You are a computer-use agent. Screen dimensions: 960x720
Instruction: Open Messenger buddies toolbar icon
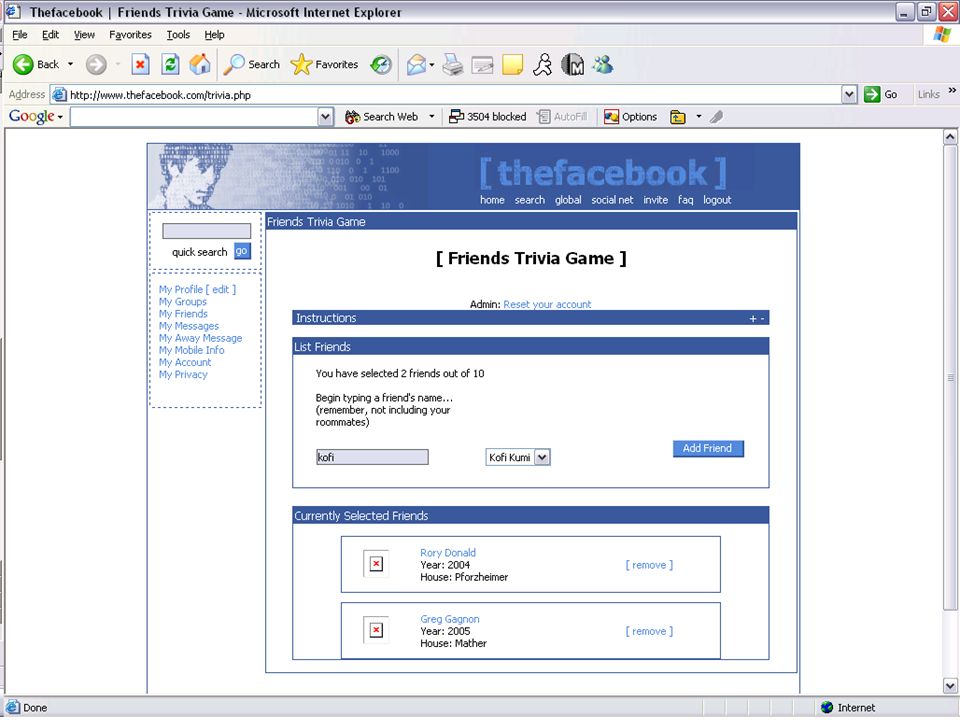tap(602, 64)
